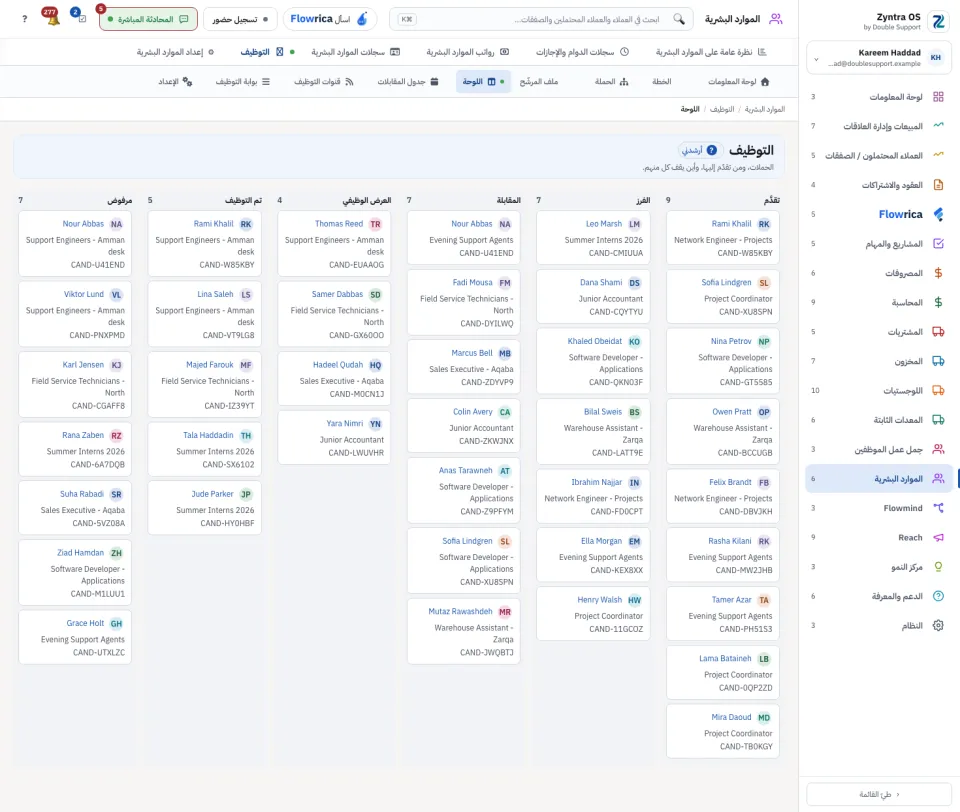Open the notifications bell icon
The width and height of the screenshot is (960, 812).
click(51, 18)
